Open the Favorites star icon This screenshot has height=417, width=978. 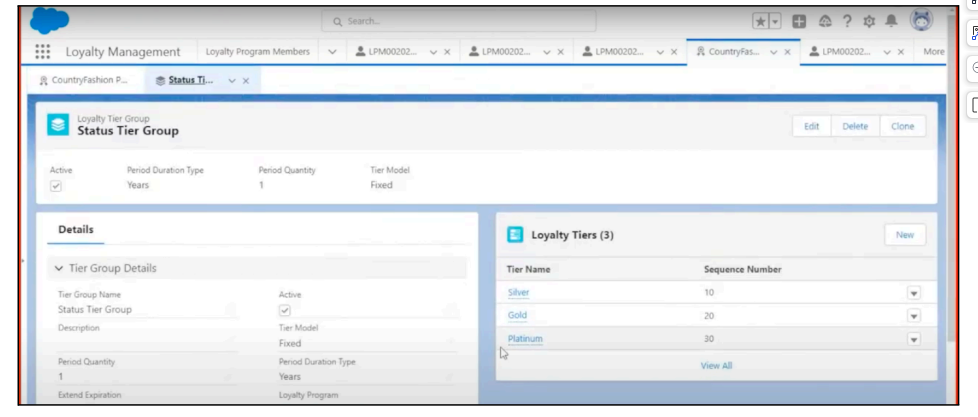point(762,21)
